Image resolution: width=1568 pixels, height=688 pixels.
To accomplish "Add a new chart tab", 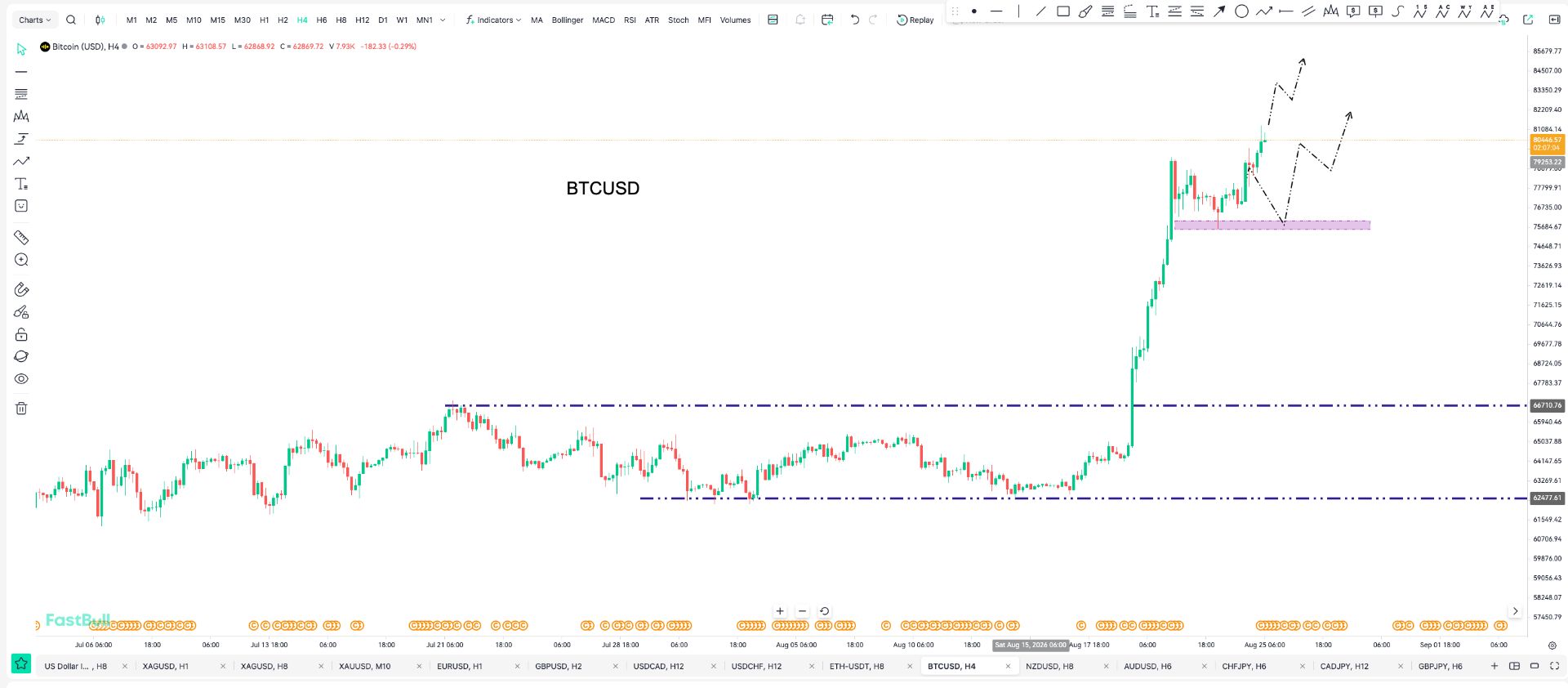I will (x=1494, y=666).
